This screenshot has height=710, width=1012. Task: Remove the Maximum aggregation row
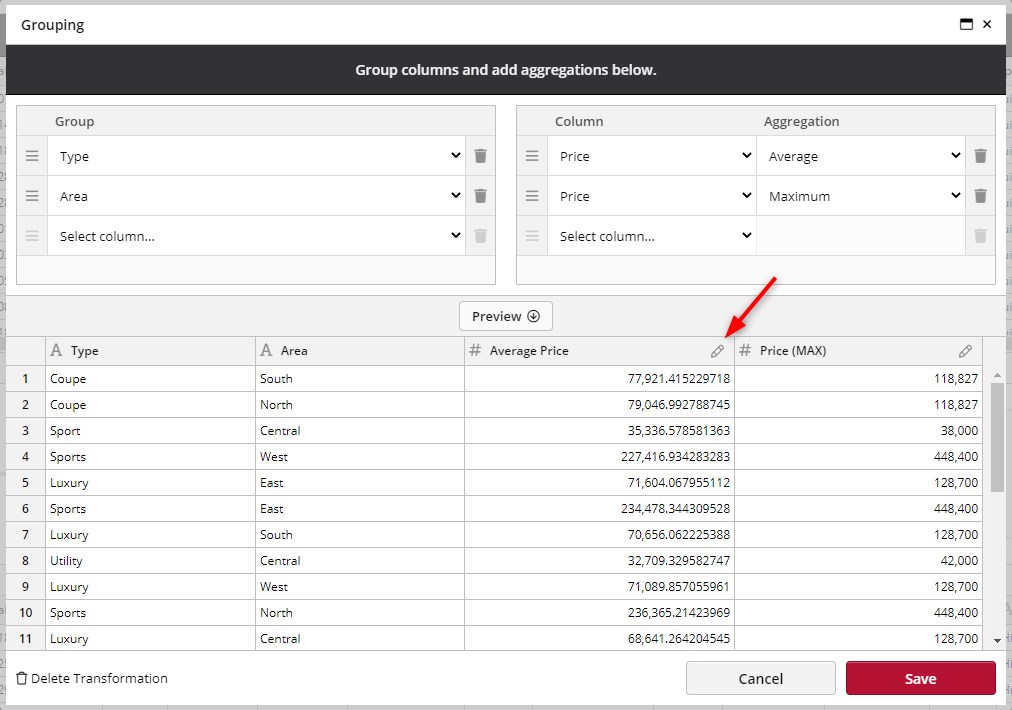click(980, 196)
